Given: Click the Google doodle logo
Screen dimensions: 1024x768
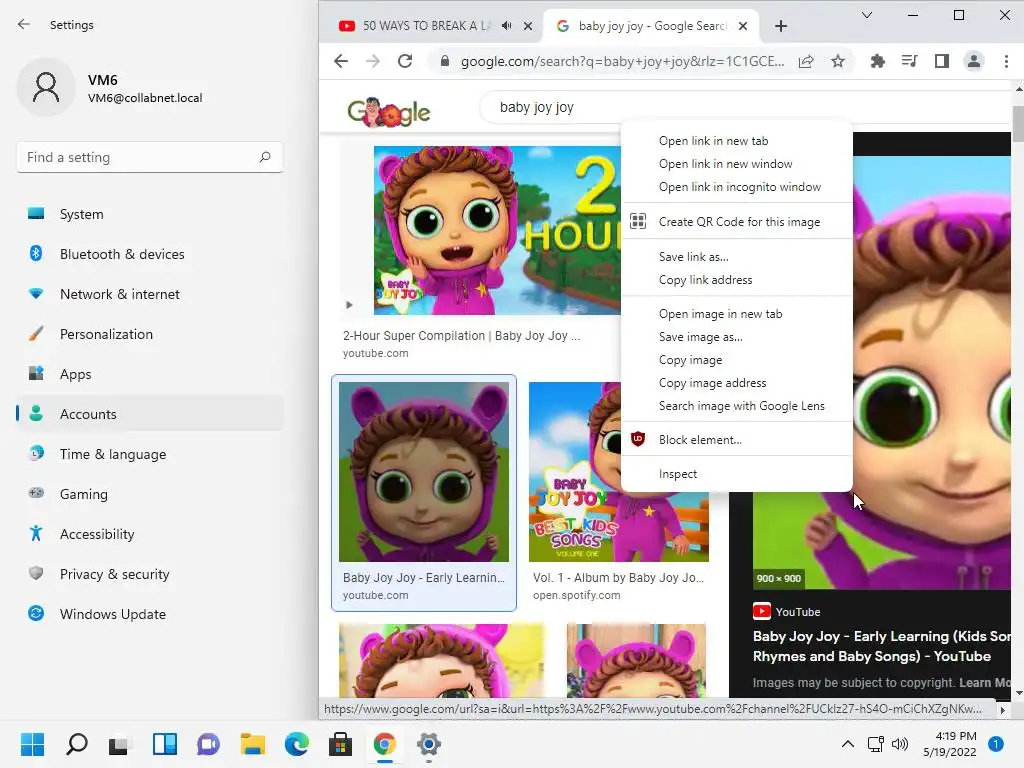Looking at the screenshot, I should pyautogui.click(x=389, y=112).
